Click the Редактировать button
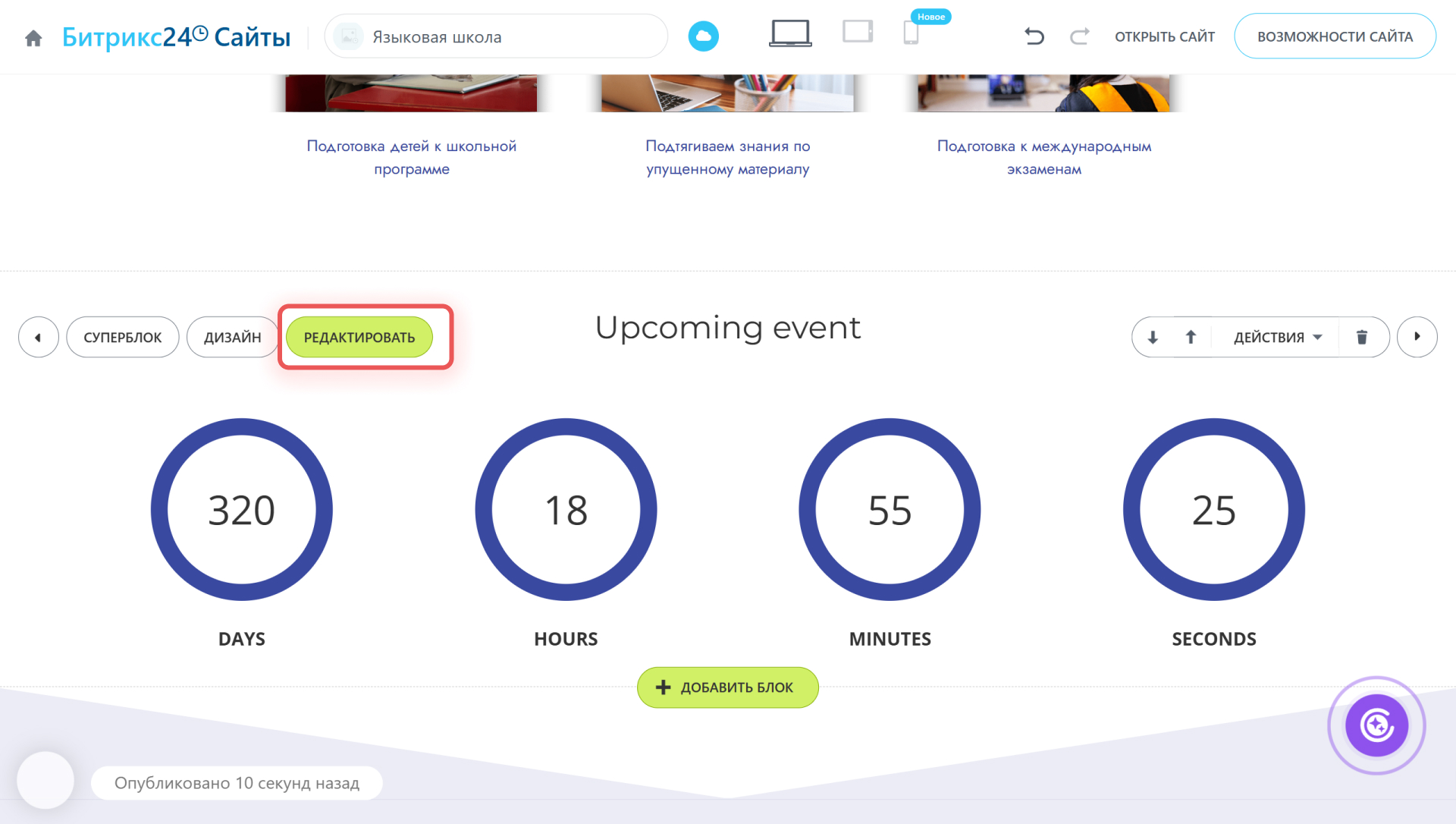1456x824 pixels. pyautogui.click(x=359, y=337)
